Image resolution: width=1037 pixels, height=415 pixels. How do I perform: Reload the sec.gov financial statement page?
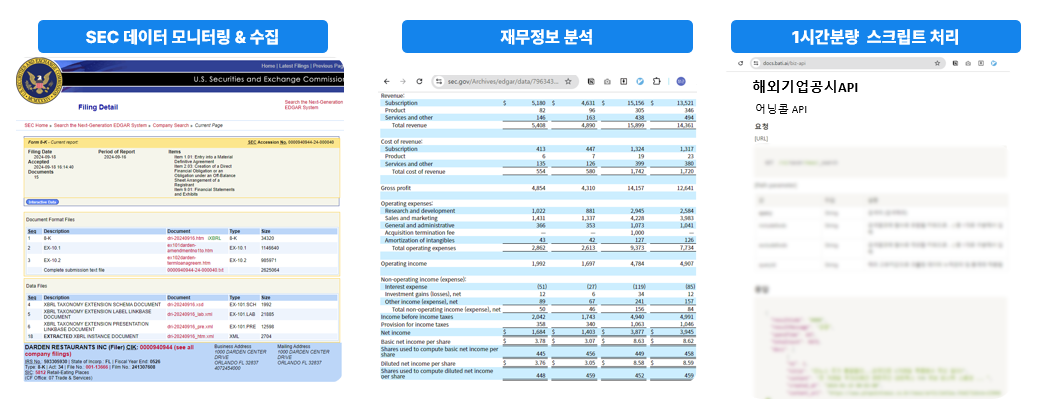(419, 81)
